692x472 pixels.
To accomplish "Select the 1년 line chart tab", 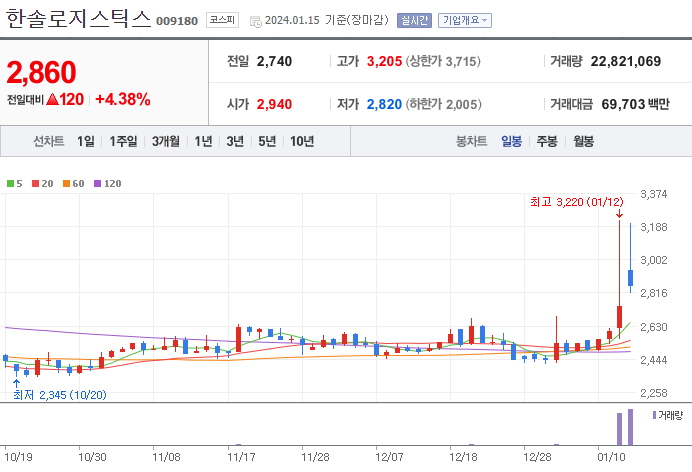I will pos(203,141).
